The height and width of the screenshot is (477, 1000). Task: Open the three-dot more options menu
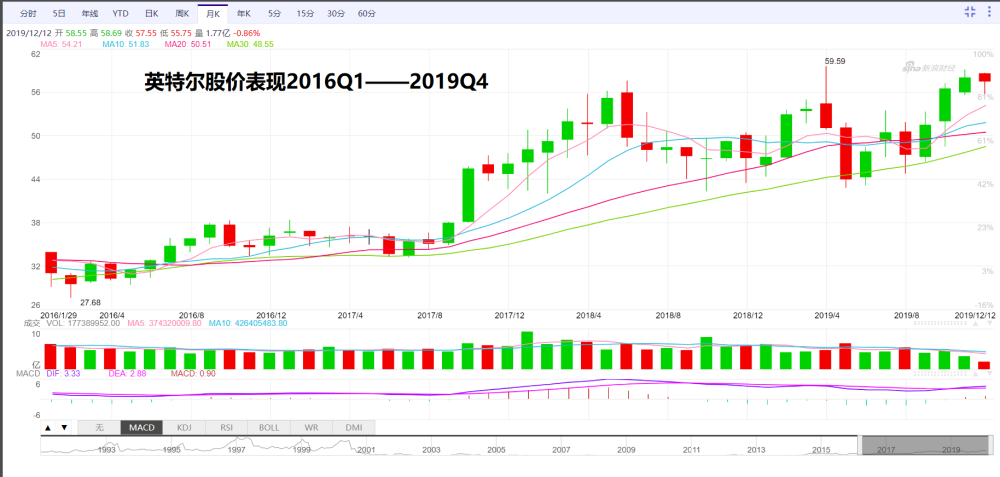pyautogui.click(x=990, y=11)
